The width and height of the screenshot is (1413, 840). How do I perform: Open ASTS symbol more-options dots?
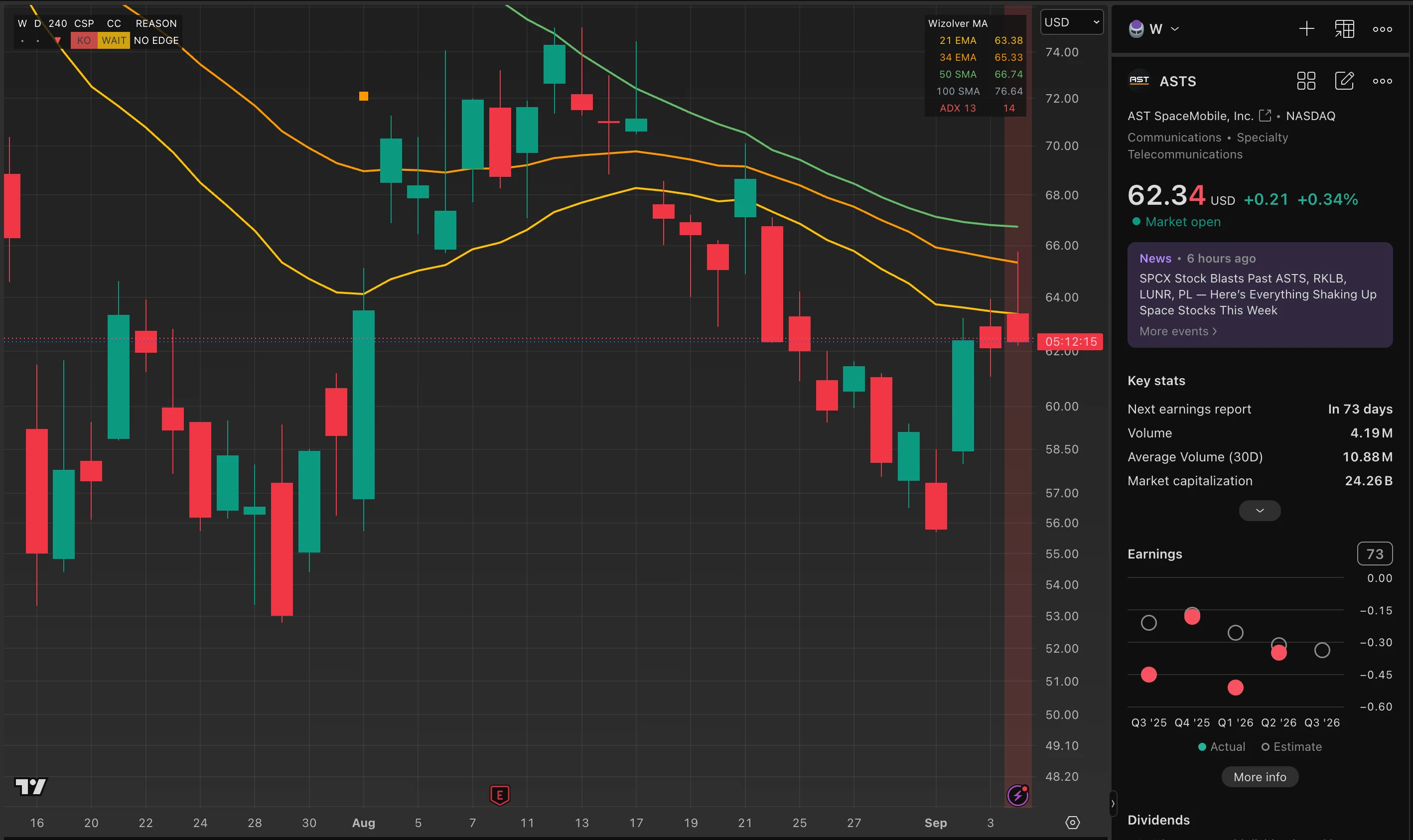click(x=1382, y=81)
